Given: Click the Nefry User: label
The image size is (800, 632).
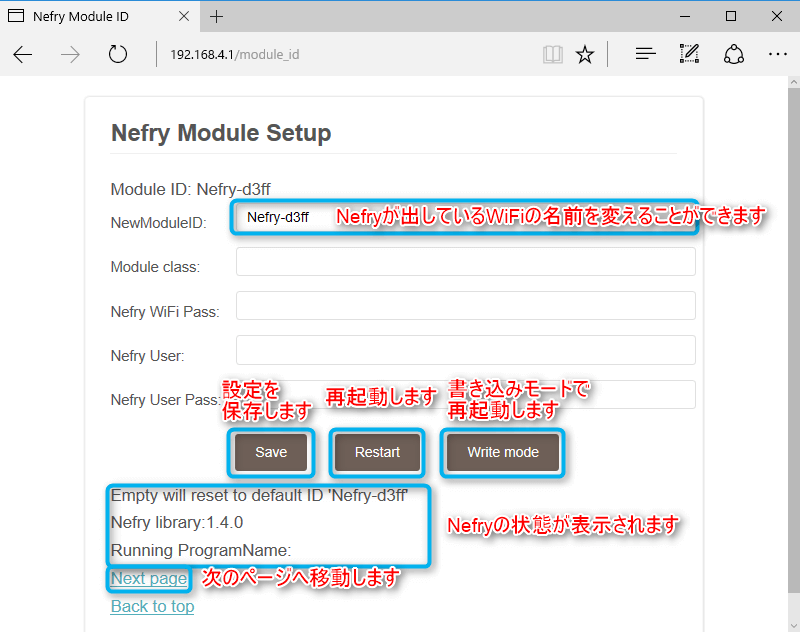Looking at the screenshot, I should point(147,356).
